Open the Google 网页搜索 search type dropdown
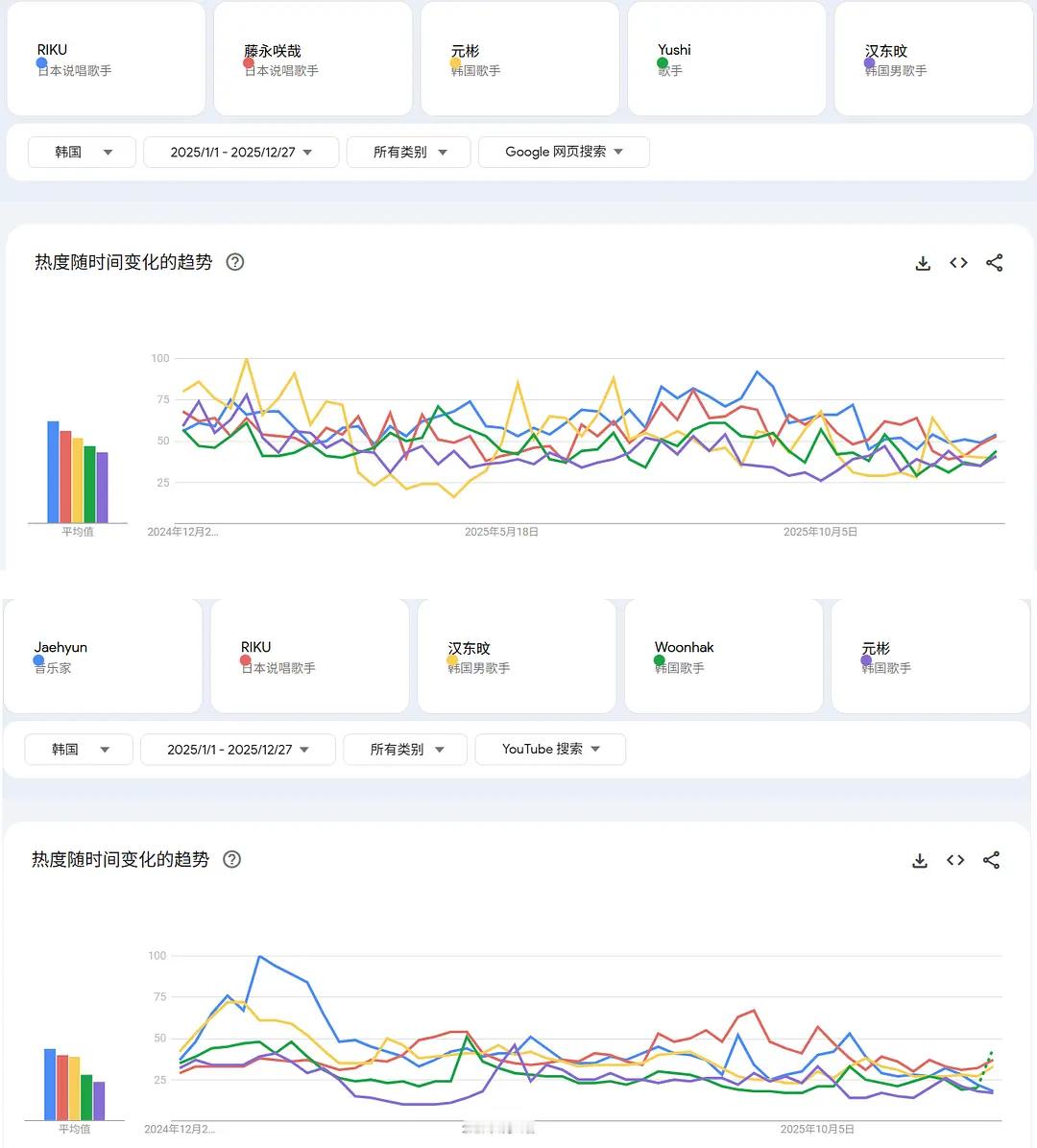 (x=564, y=153)
